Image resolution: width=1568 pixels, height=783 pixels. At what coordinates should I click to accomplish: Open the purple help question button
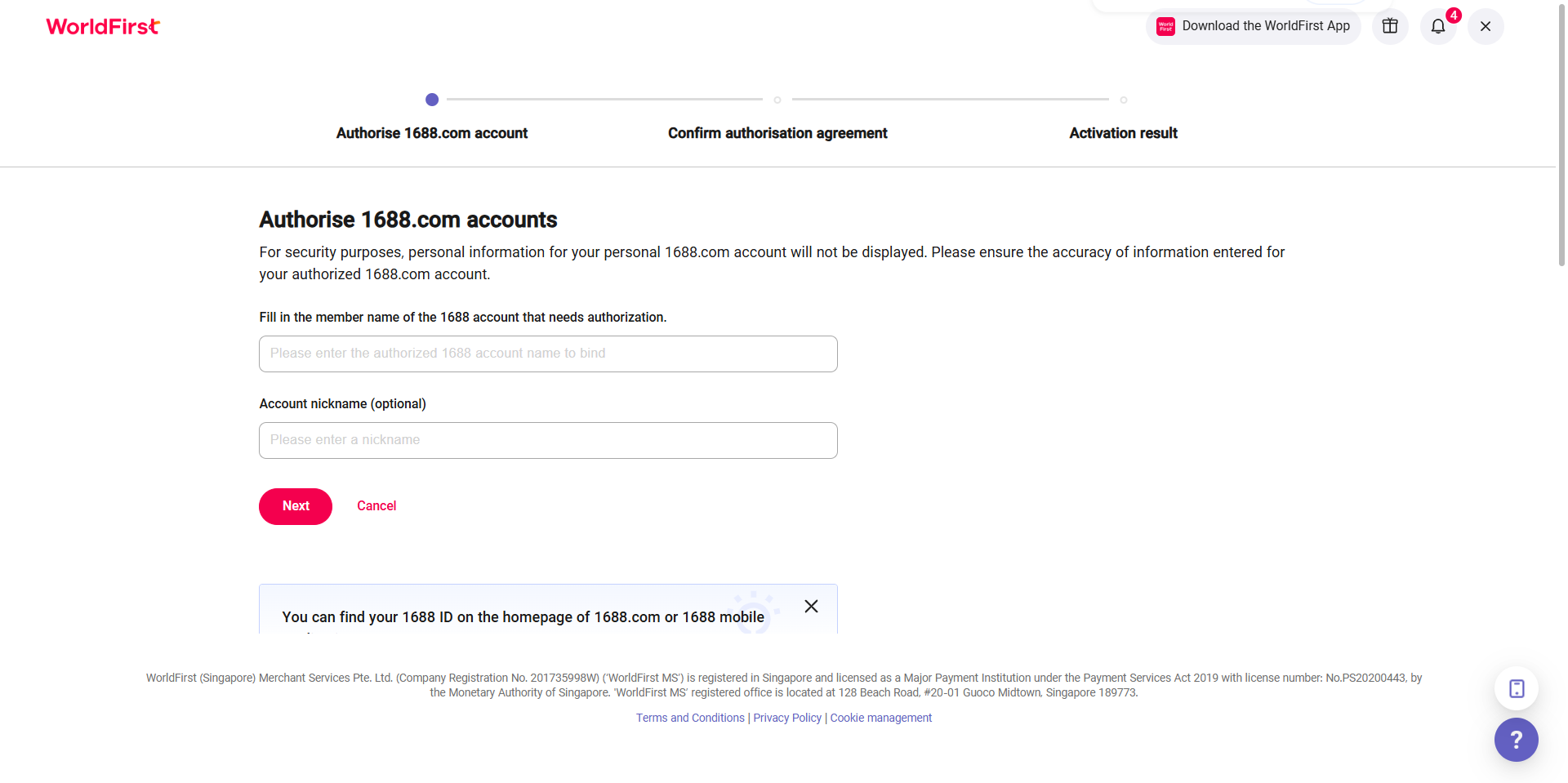point(1516,740)
